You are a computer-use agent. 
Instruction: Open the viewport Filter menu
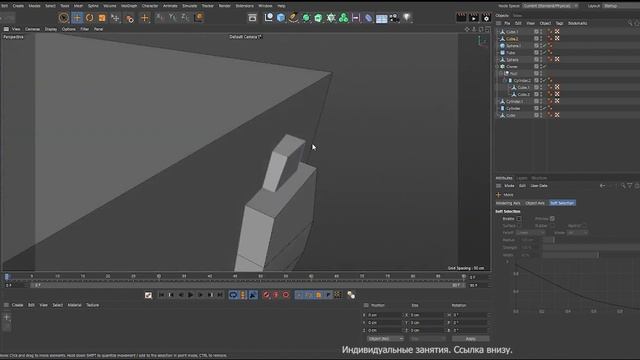point(84,29)
